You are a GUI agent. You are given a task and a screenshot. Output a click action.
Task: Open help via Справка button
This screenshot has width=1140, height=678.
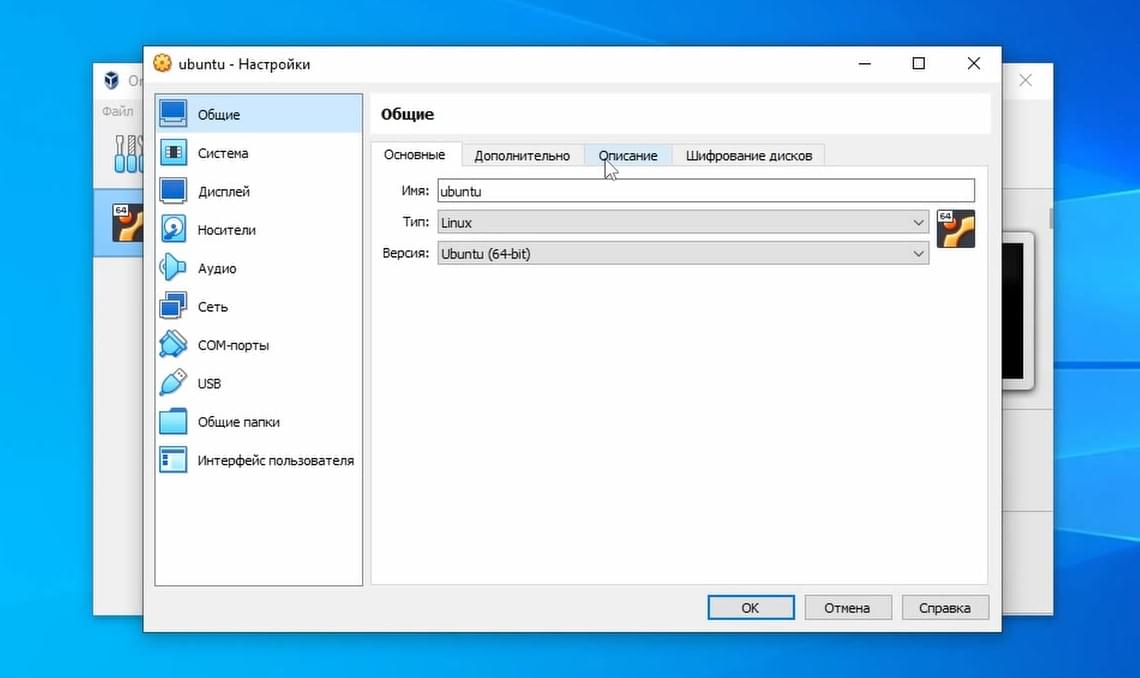click(945, 608)
